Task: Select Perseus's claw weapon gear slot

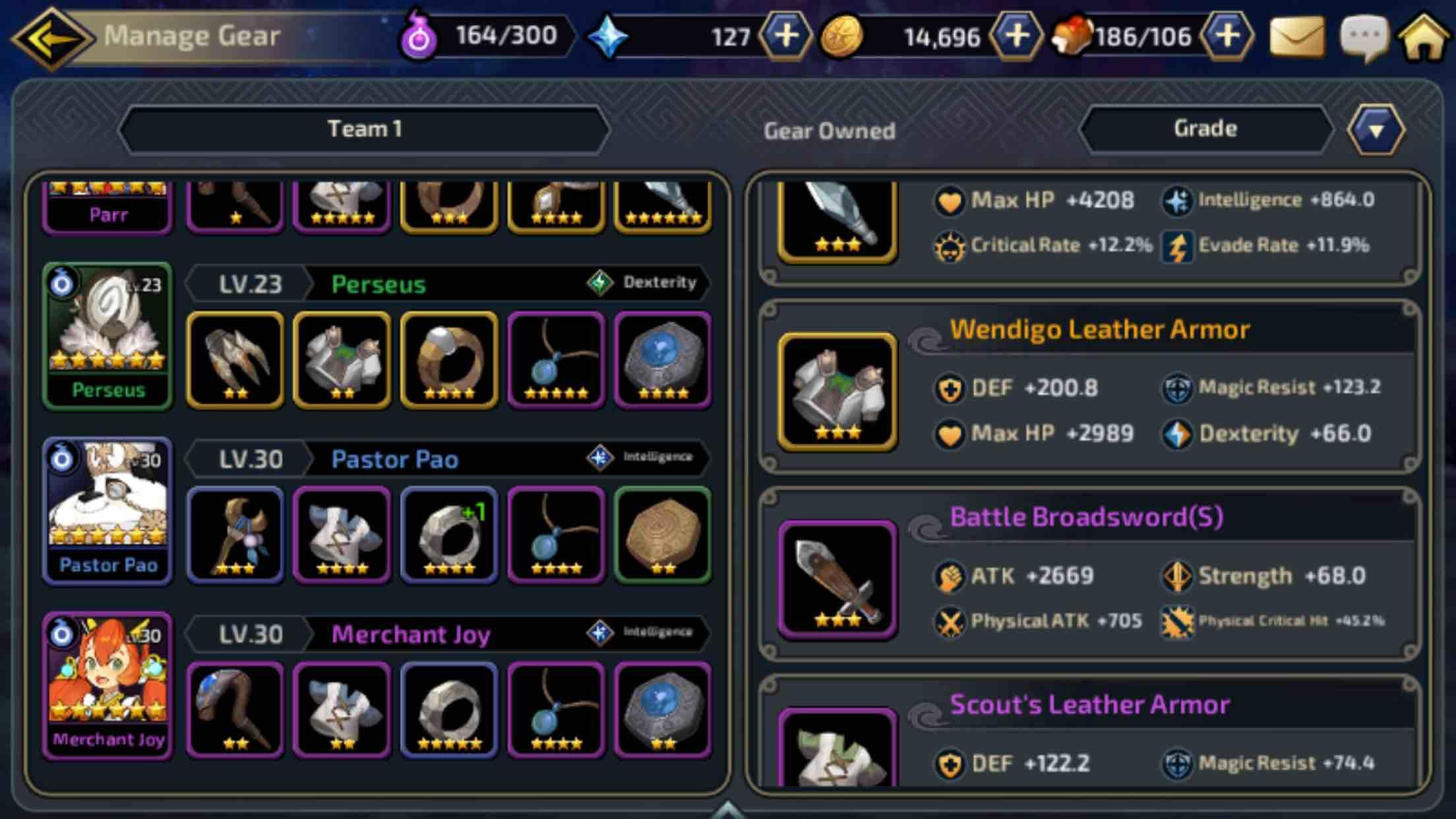Action: [235, 360]
